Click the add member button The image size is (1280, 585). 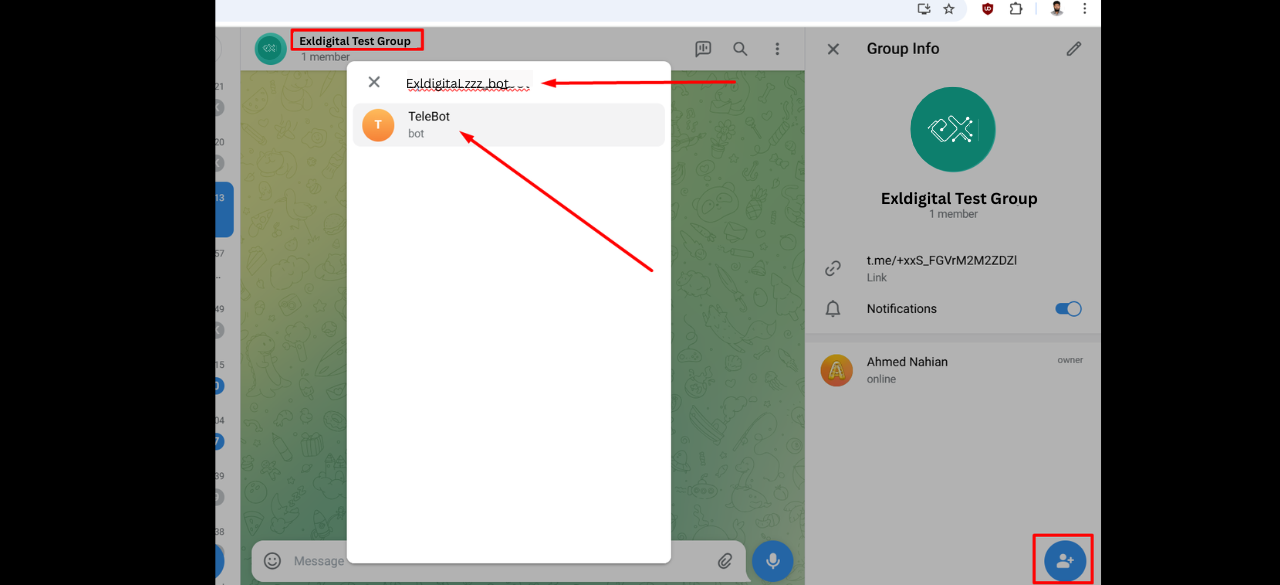[x=1064, y=561]
